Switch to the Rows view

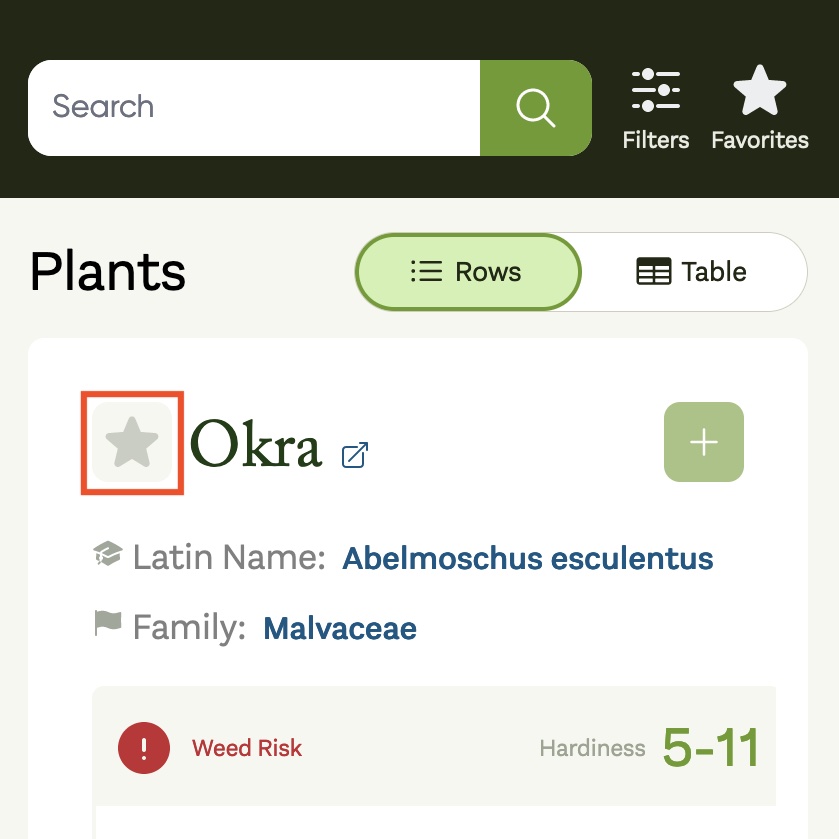click(468, 272)
